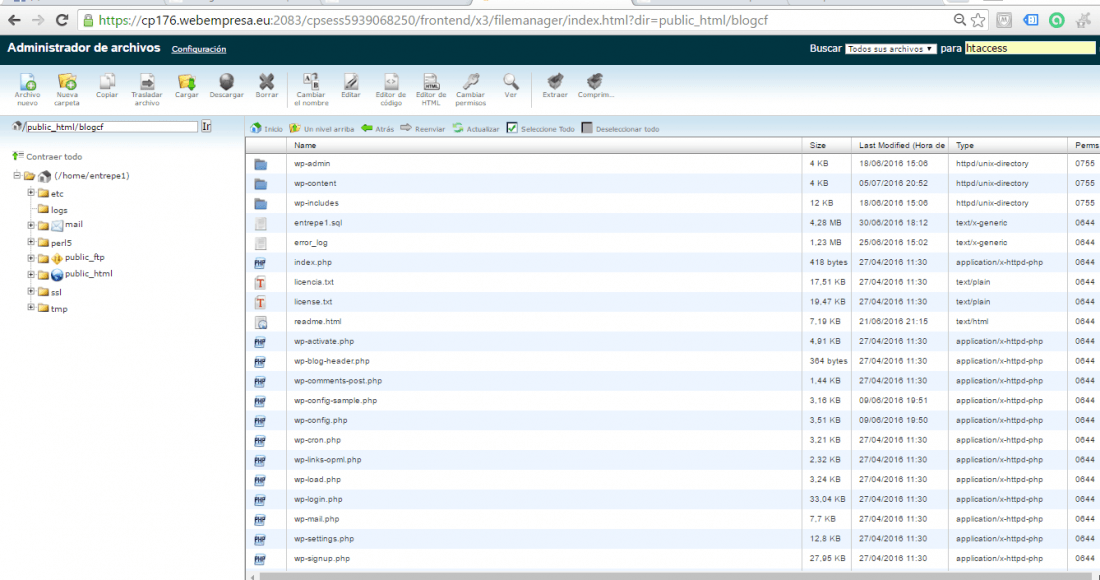The height and width of the screenshot is (580, 1100).
Task: Select the Copiar tool
Action: click(107, 86)
